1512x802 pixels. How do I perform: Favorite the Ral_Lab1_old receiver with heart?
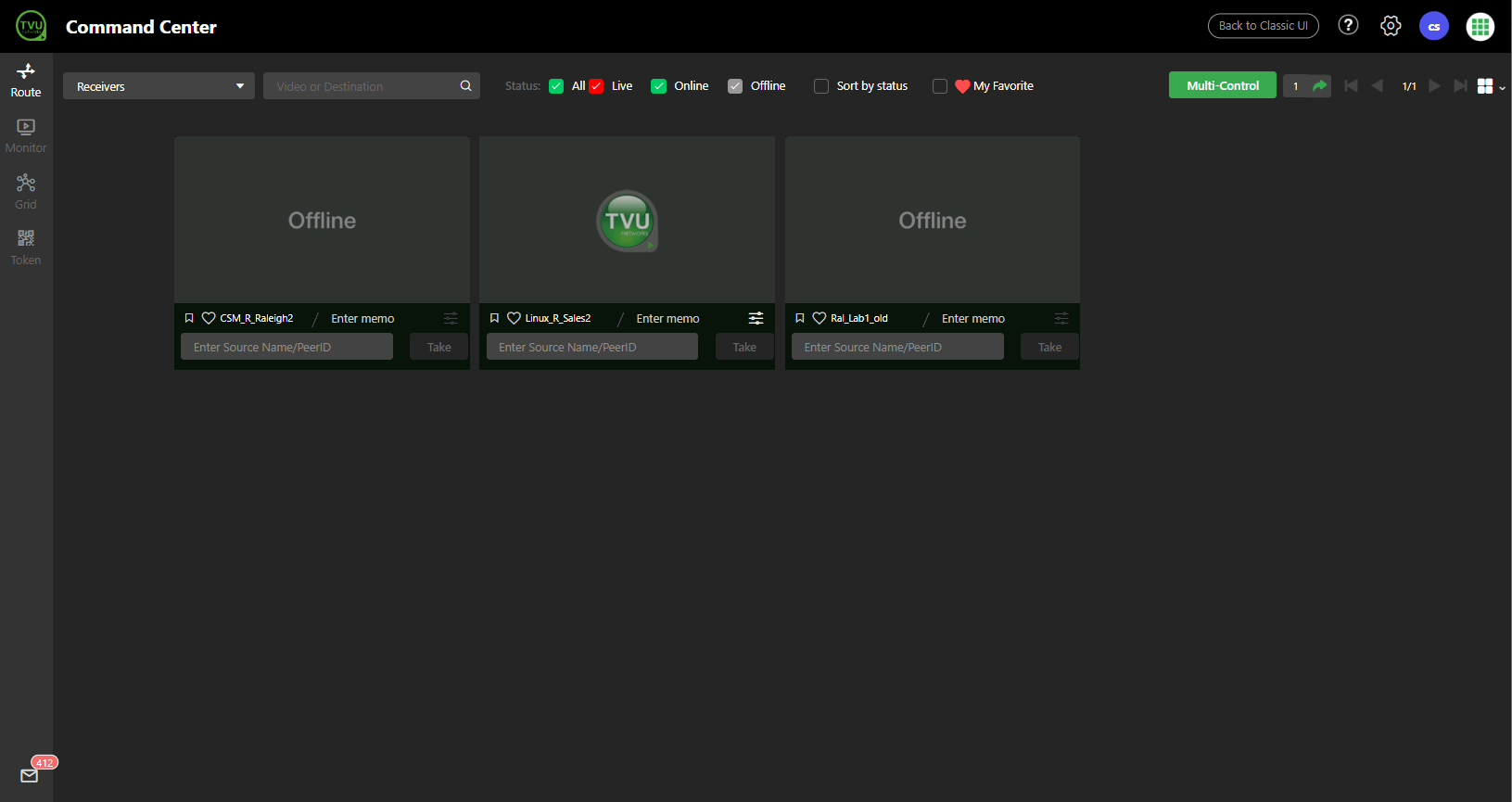click(x=820, y=318)
